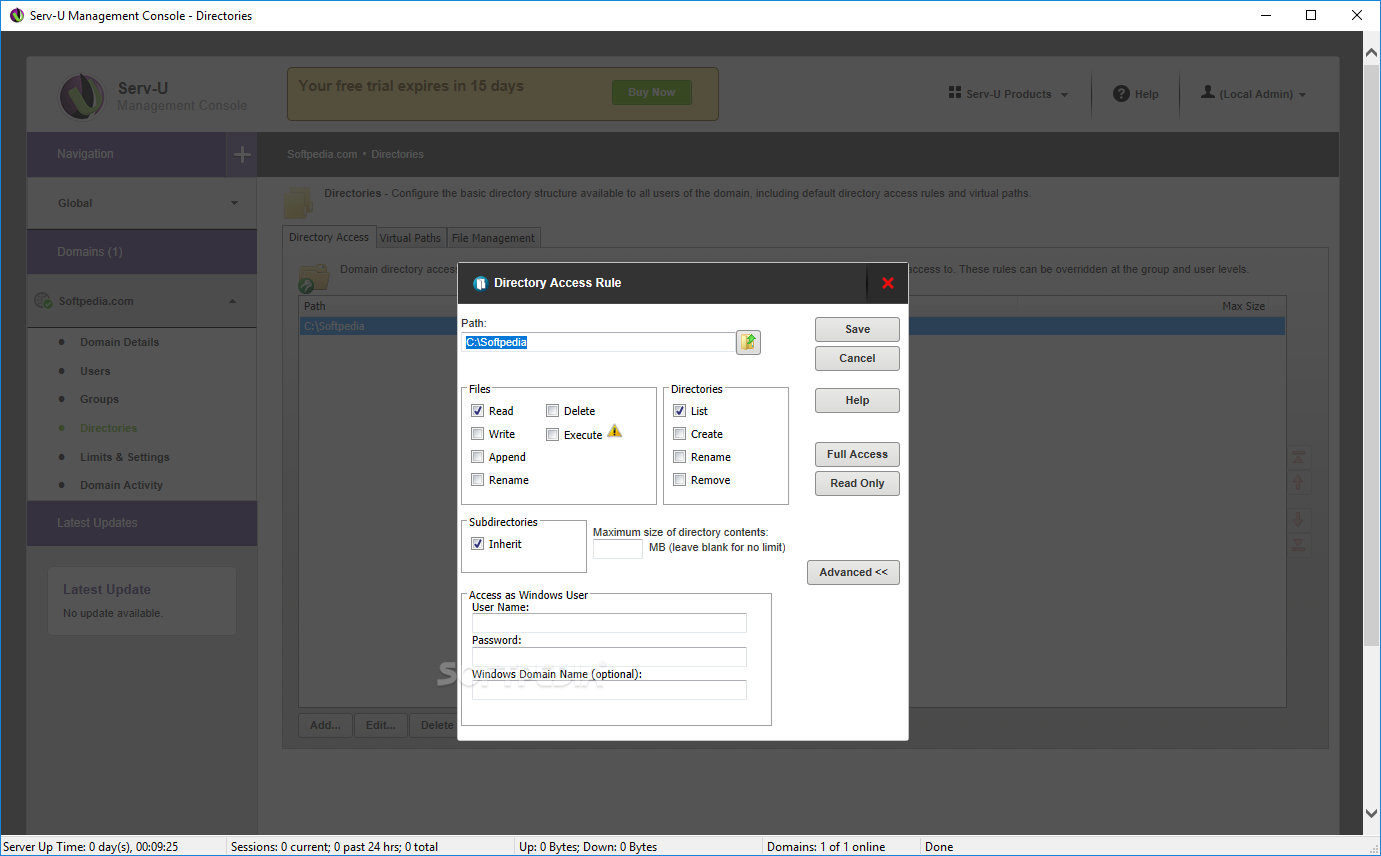
Task: Open the Serv-U Products dropdown
Action: click(1009, 94)
